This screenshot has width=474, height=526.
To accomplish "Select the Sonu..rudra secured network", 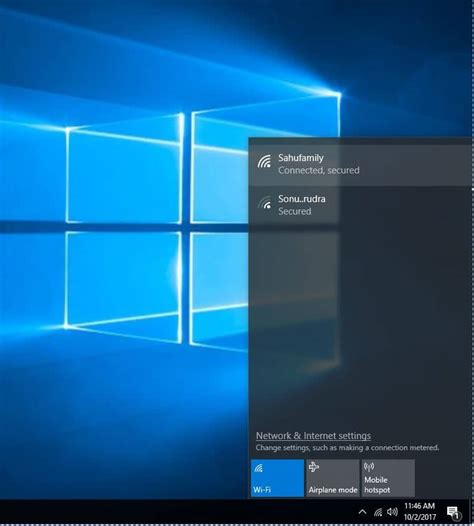I will [361, 205].
